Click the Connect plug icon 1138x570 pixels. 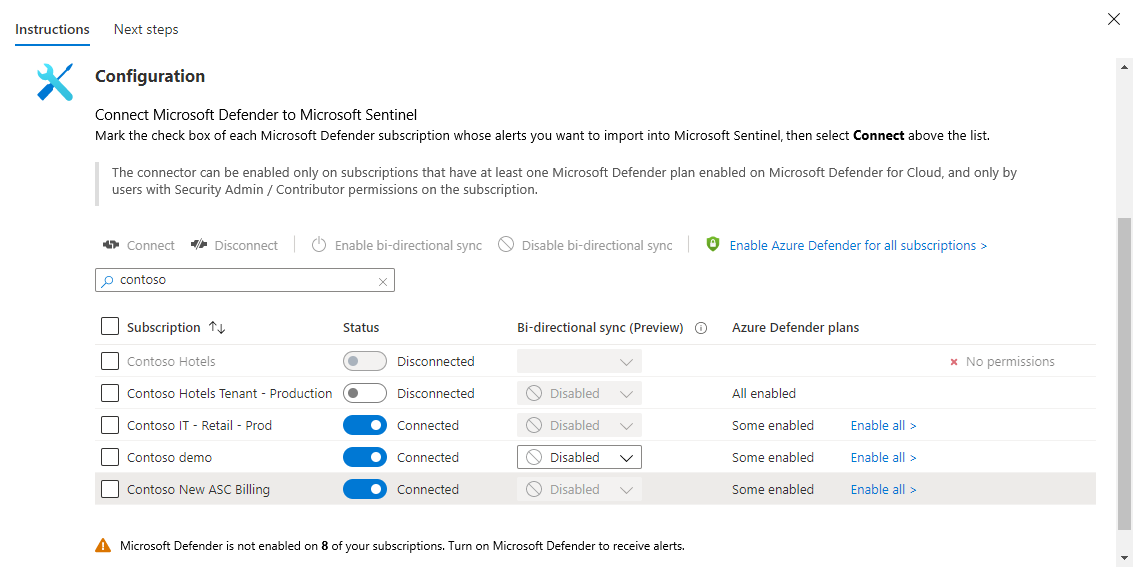point(111,245)
